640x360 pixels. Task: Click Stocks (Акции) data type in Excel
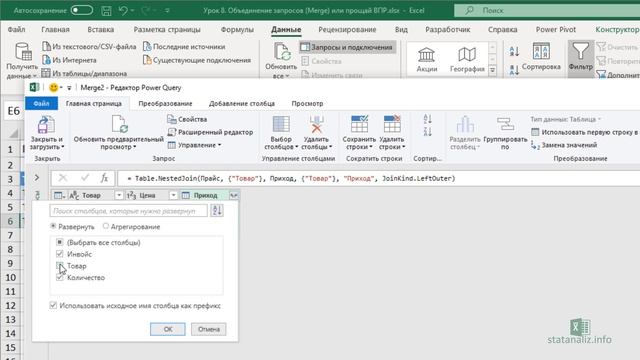(x=427, y=60)
